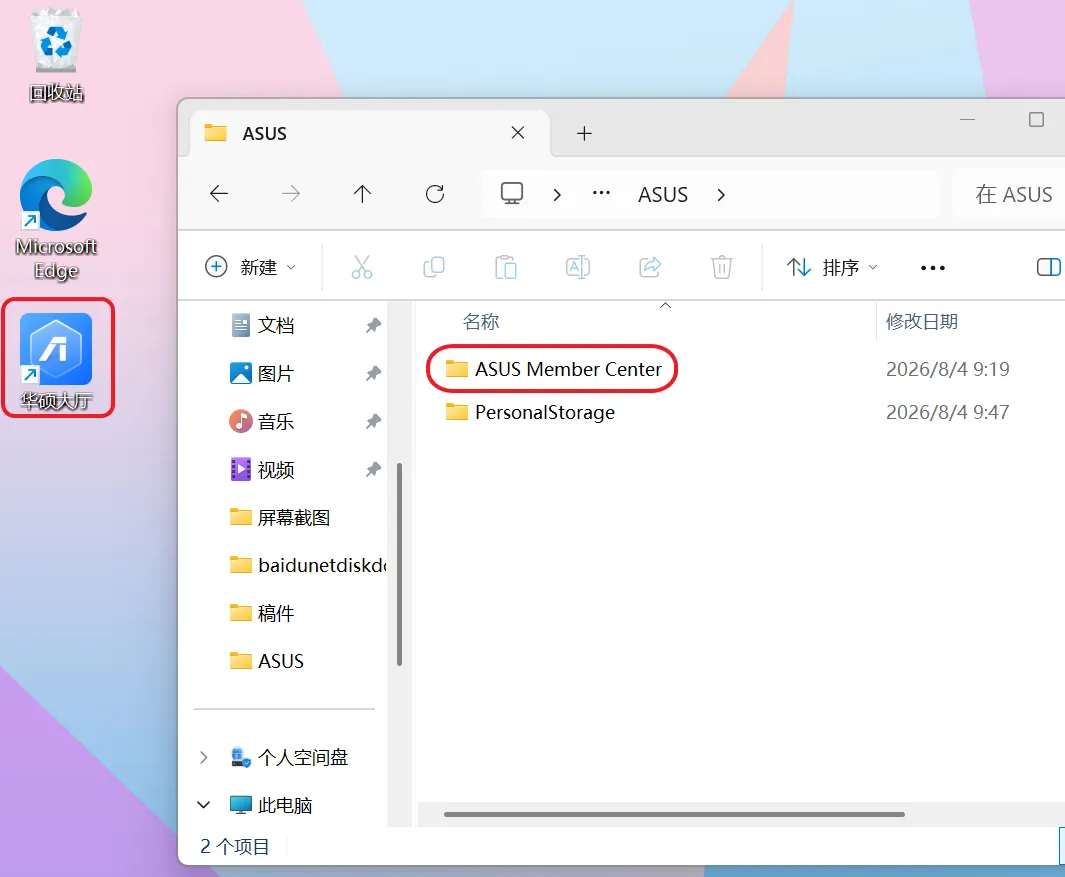This screenshot has height=877, width=1065.
Task: Click the Share toolbar icon
Action: point(650,267)
